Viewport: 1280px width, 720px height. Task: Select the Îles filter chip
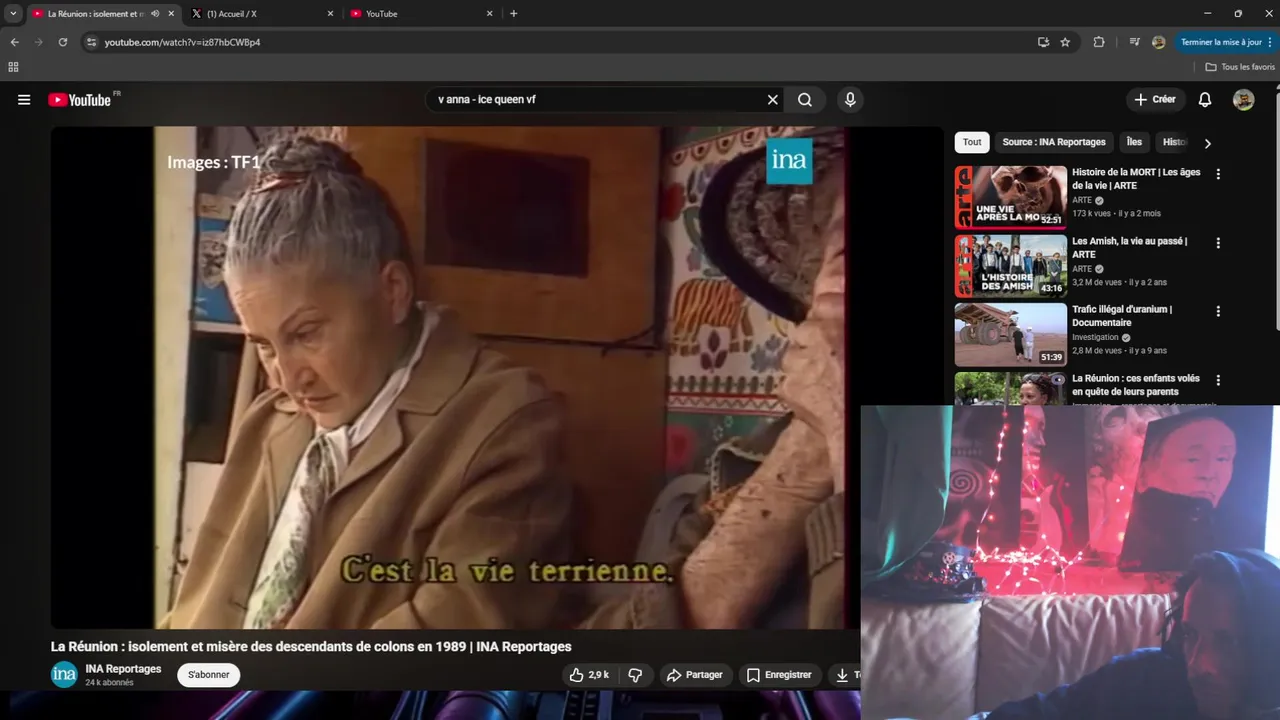1134,142
